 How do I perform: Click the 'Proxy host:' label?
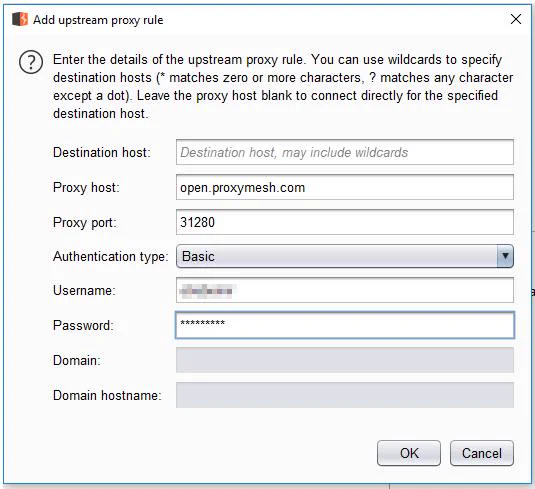86,188
